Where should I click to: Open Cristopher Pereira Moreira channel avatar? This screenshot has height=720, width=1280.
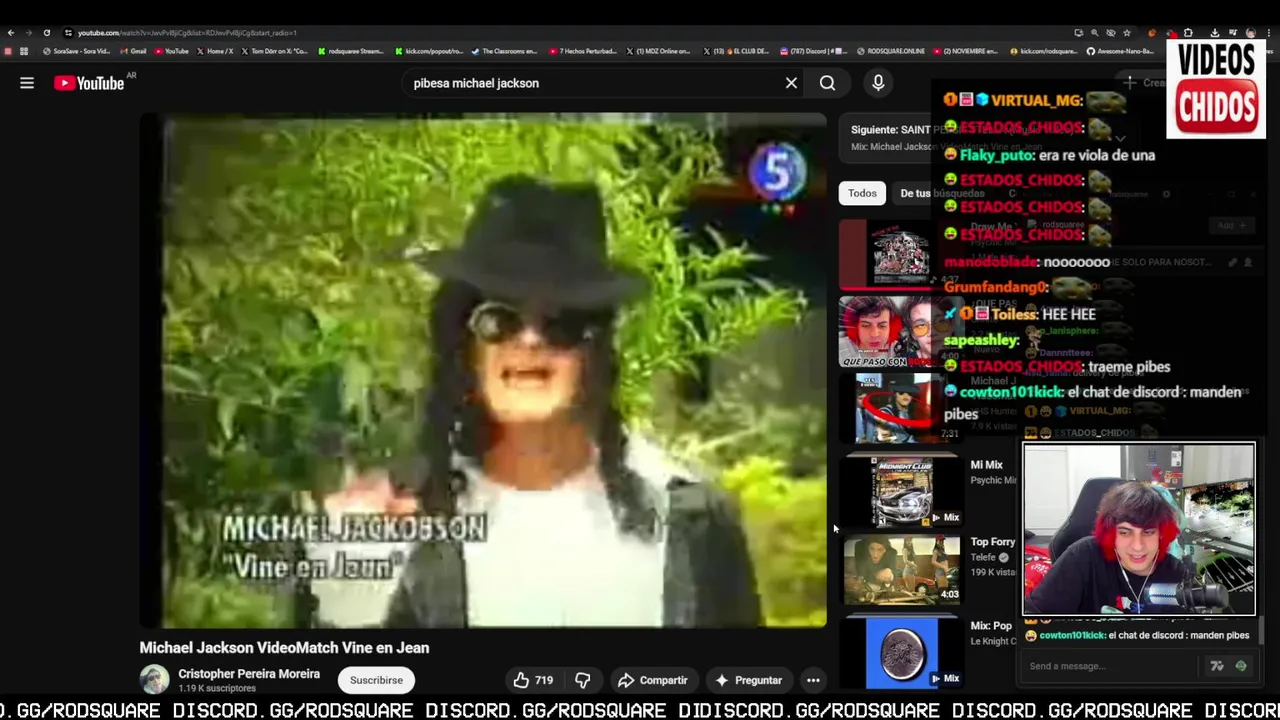coord(154,680)
